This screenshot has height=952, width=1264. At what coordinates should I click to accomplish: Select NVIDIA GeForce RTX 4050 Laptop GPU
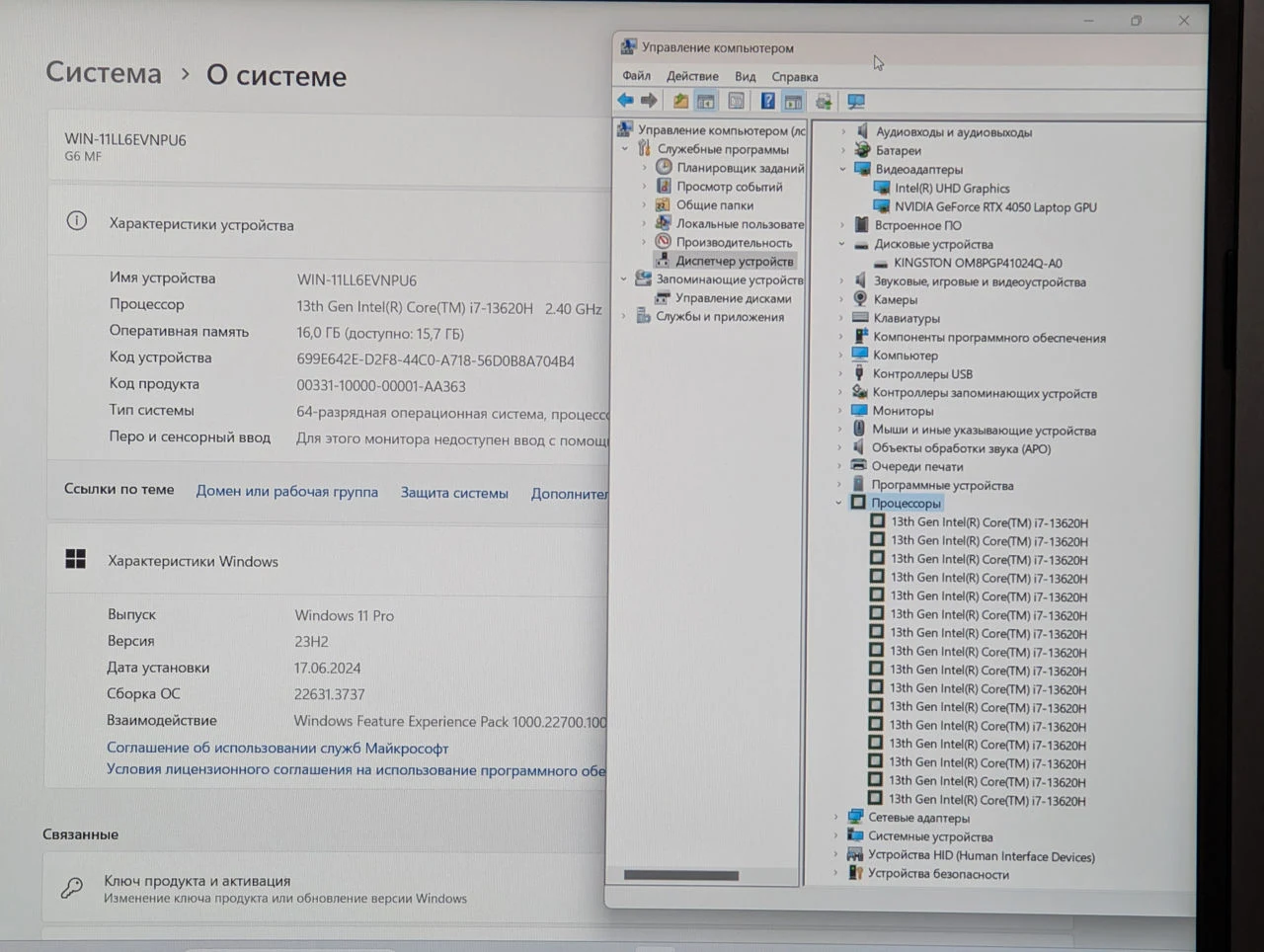[x=995, y=207]
